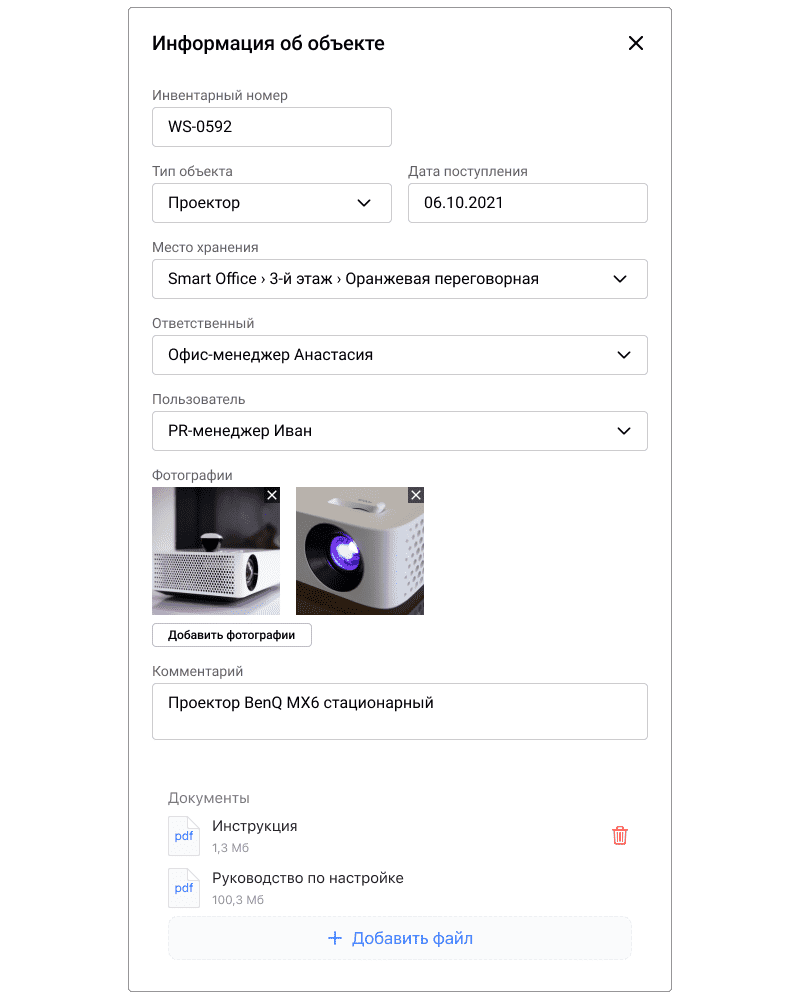Close the object information dialog
The width and height of the screenshot is (800, 999).
636,43
